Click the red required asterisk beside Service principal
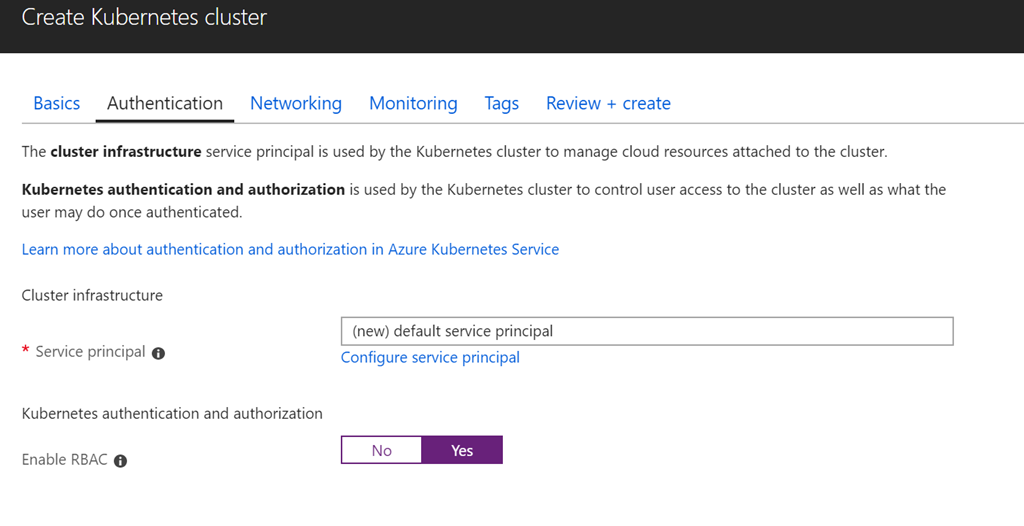The image size is (1024, 526). pos(26,351)
